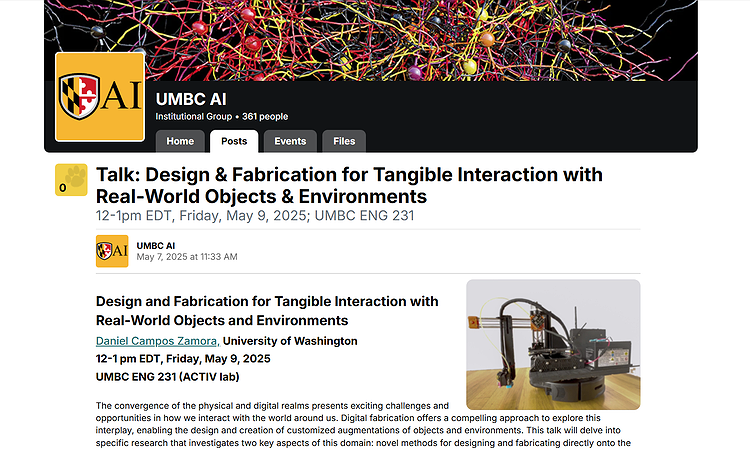Click the UMBC AI group title
The height and width of the screenshot is (450, 750).
click(x=191, y=99)
